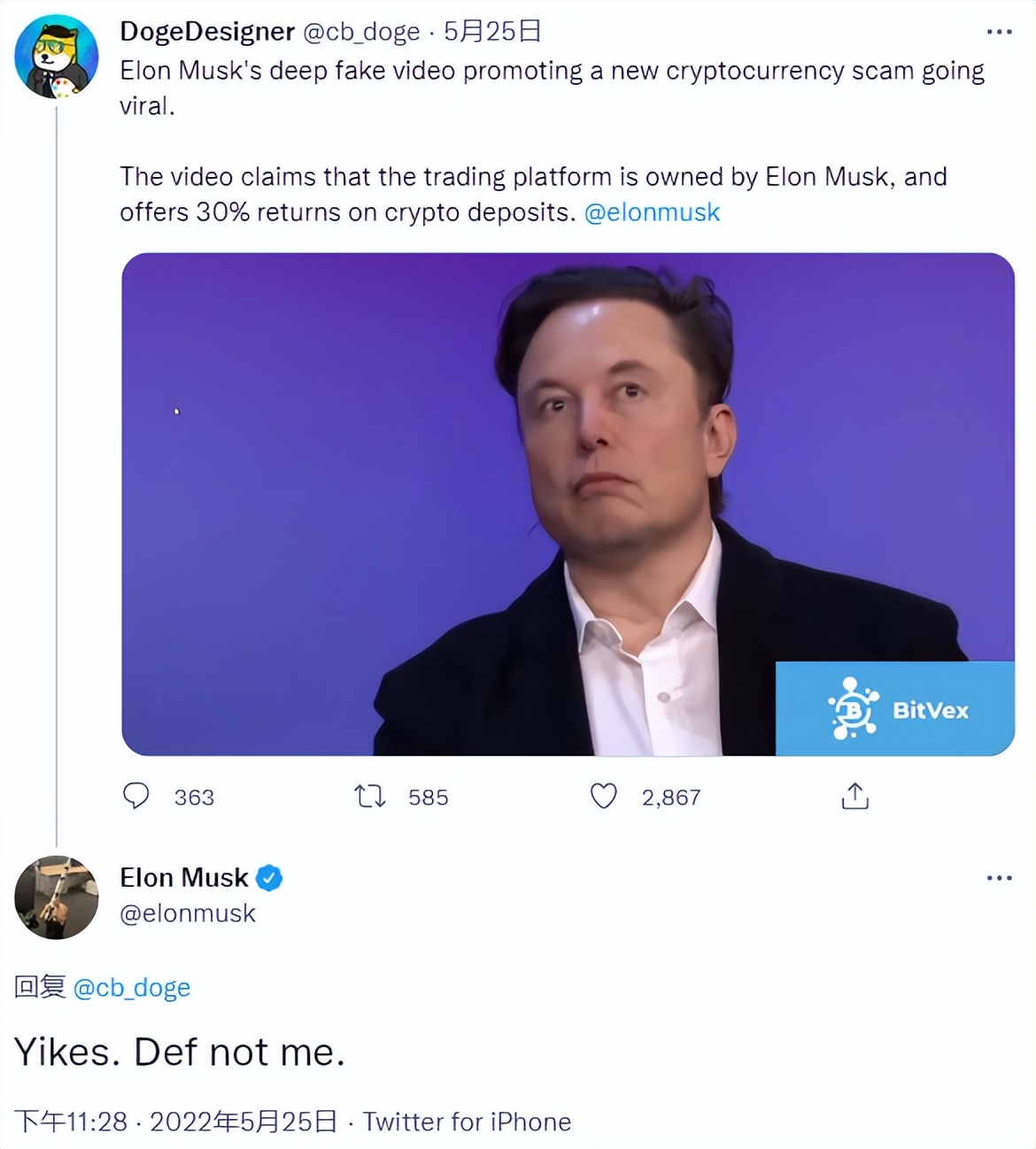Click the reply timestamp 下午11:28
This screenshot has width=1036, height=1149.
[71, 1122]
